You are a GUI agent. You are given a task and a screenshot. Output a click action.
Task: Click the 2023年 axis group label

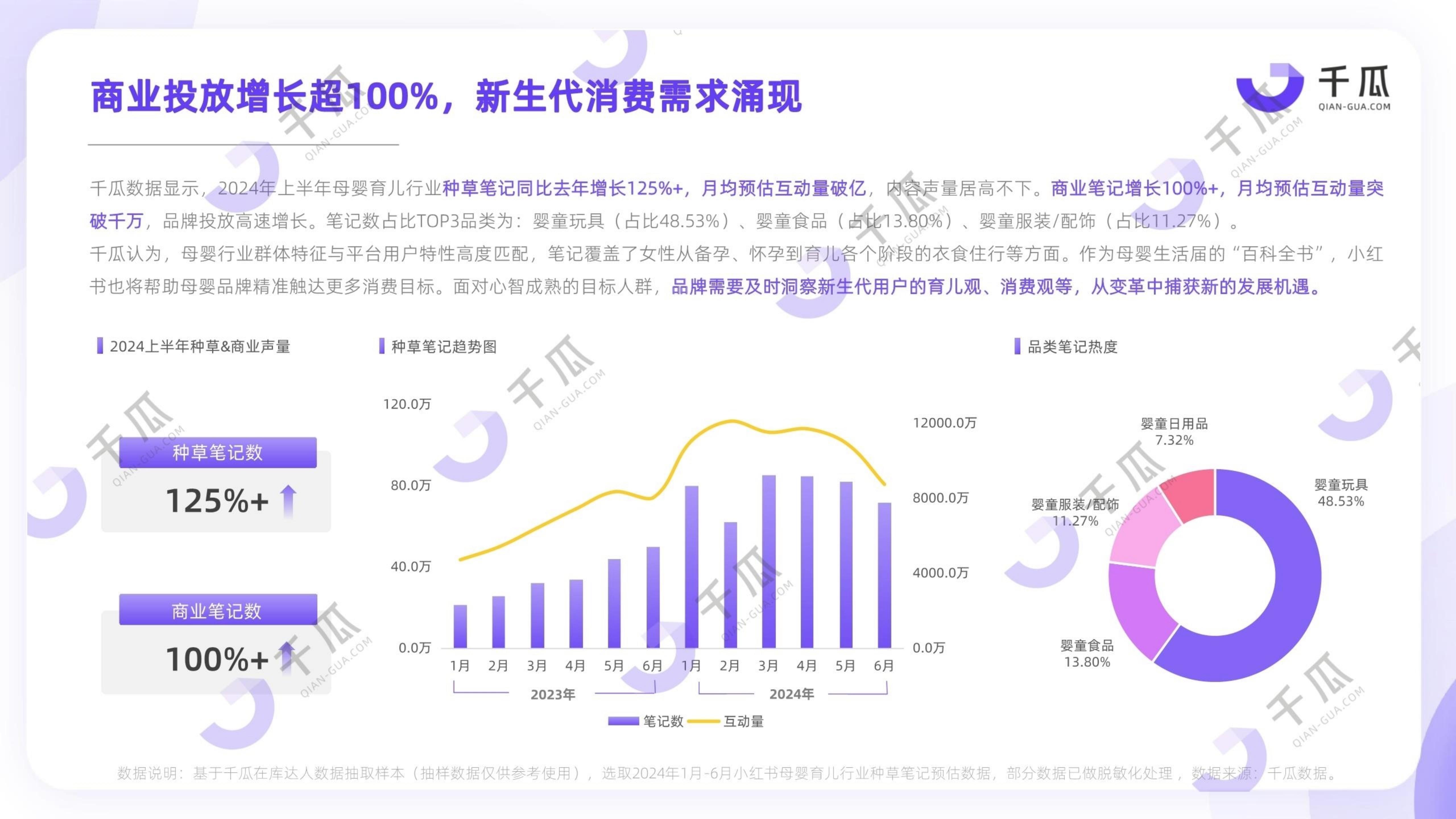553,695
